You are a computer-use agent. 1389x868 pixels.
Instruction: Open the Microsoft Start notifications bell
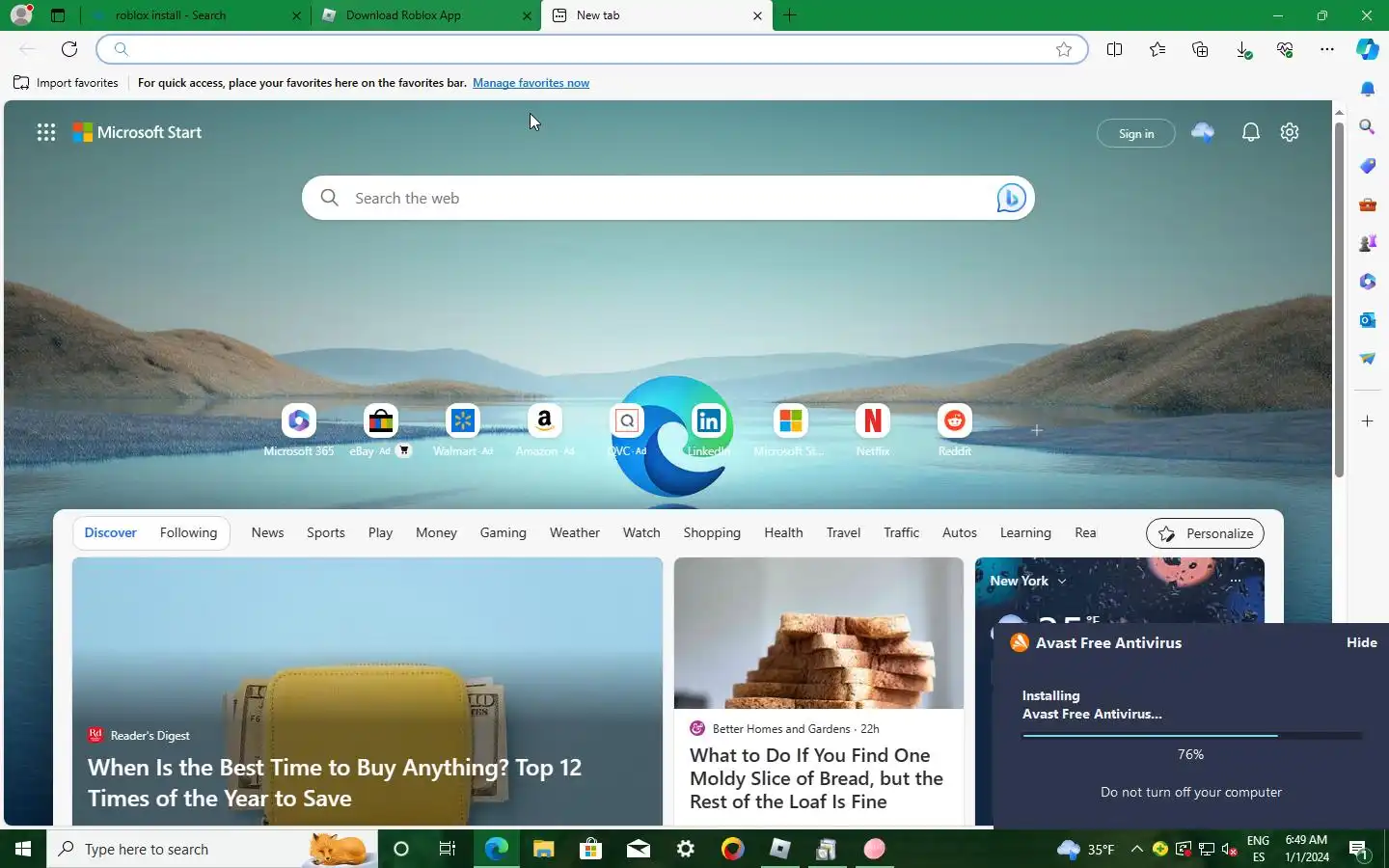point(1251,132)
